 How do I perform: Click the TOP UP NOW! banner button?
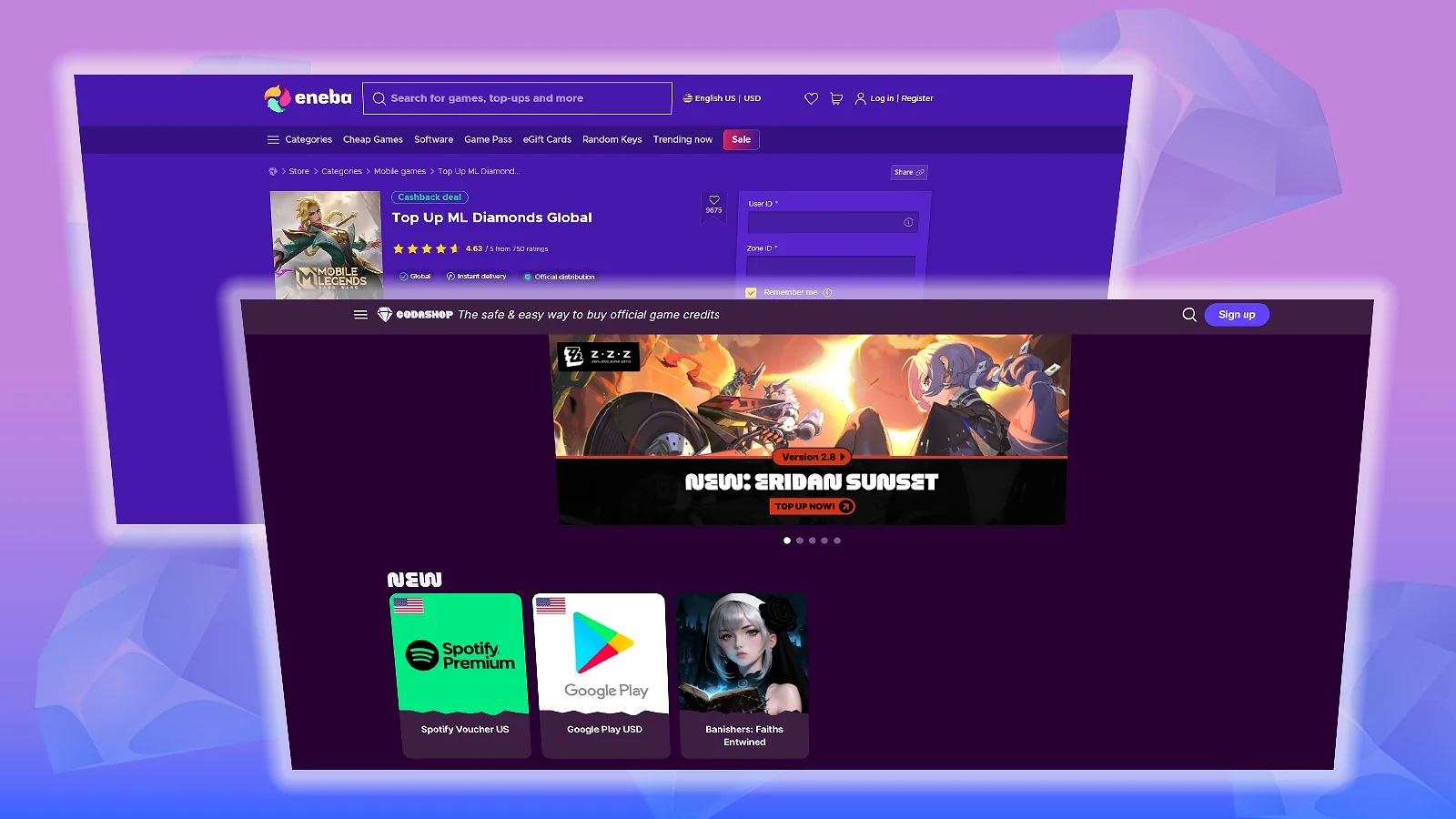tap(813, 507)
